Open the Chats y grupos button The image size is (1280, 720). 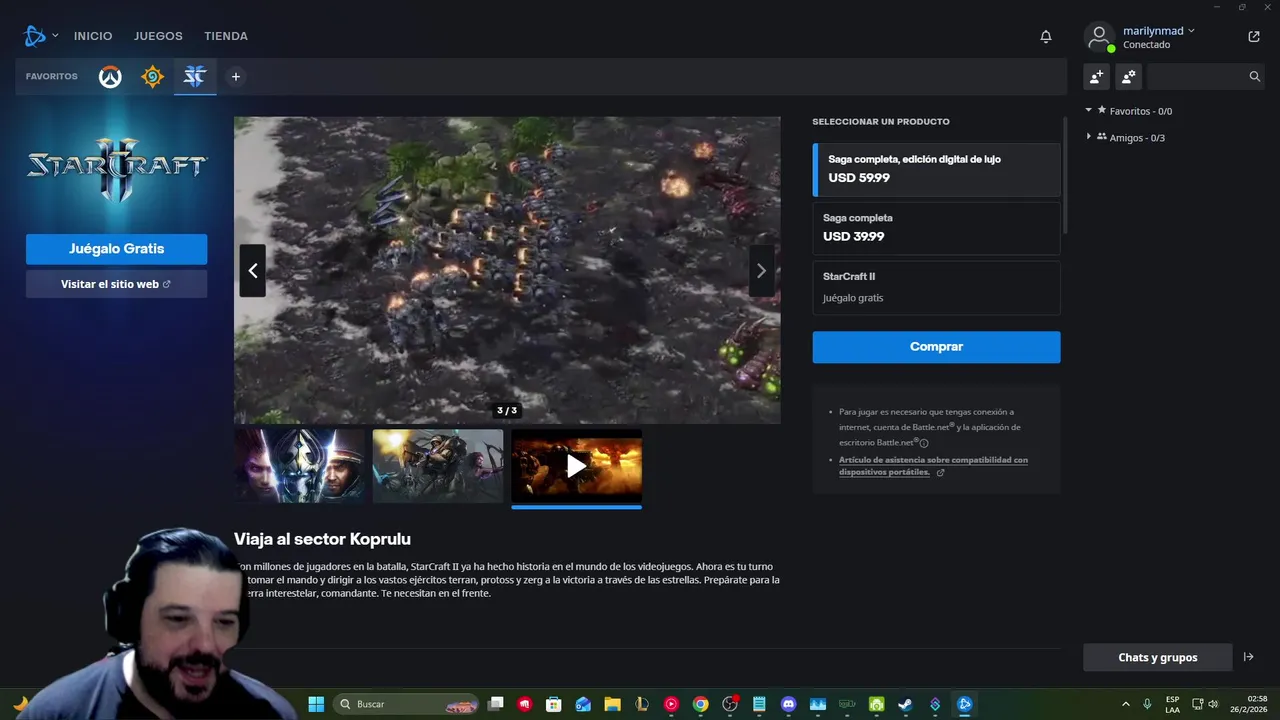point(1158,657)
